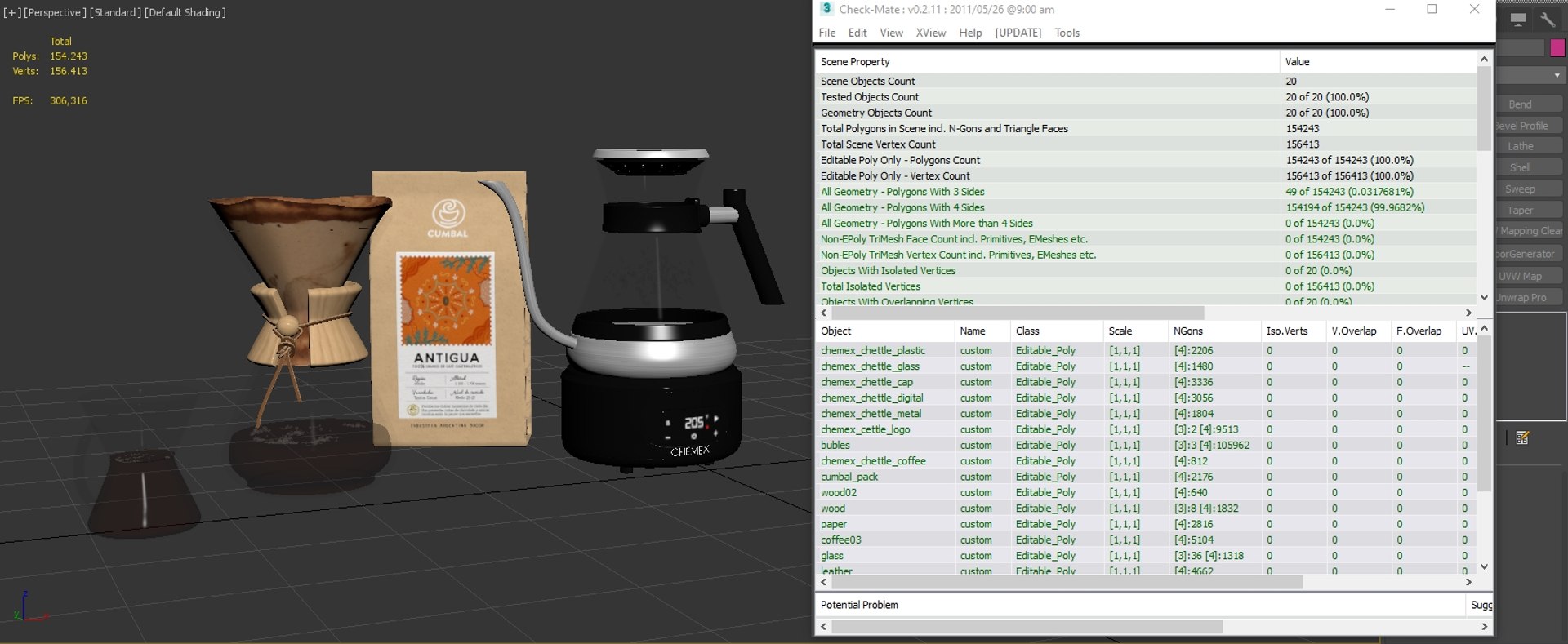Click the Value column header
Viewport: 1568px width, 644px height.
click(x=1378, y=62)
